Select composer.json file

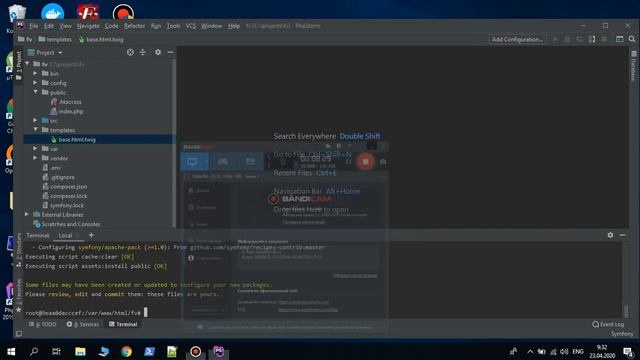click(x=64, y=186)
